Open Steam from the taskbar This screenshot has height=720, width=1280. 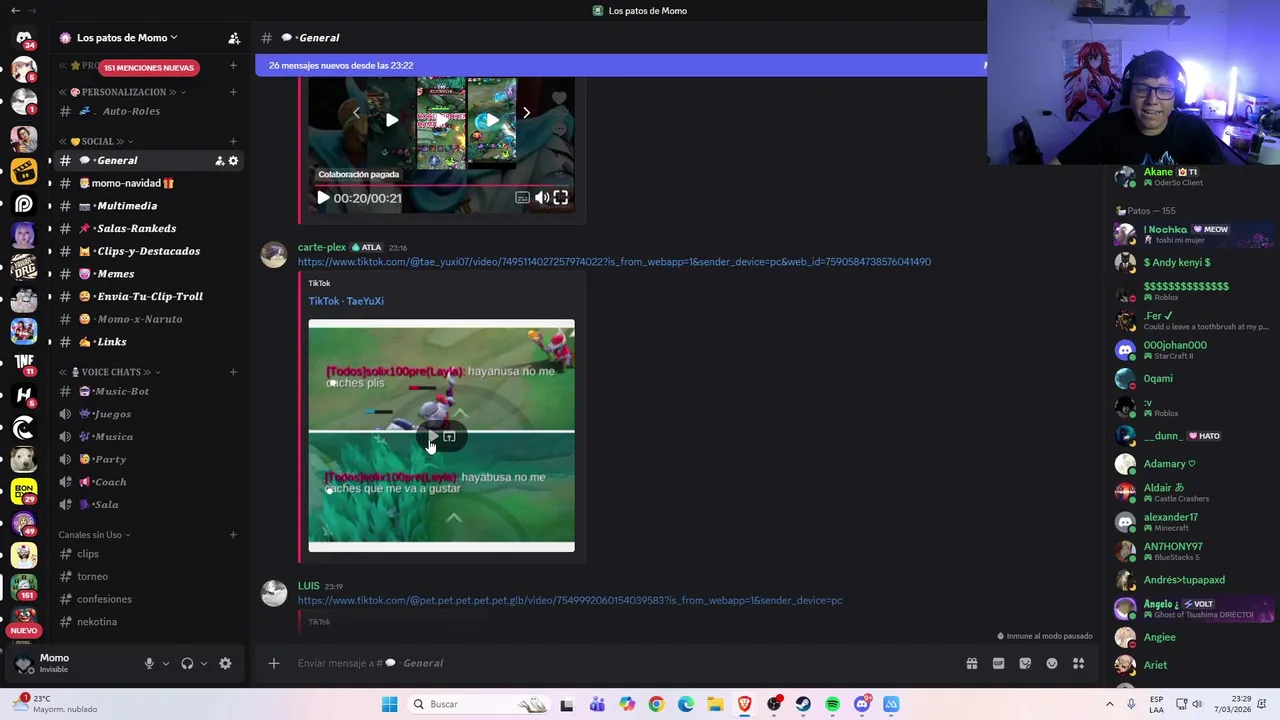point(803,704)
